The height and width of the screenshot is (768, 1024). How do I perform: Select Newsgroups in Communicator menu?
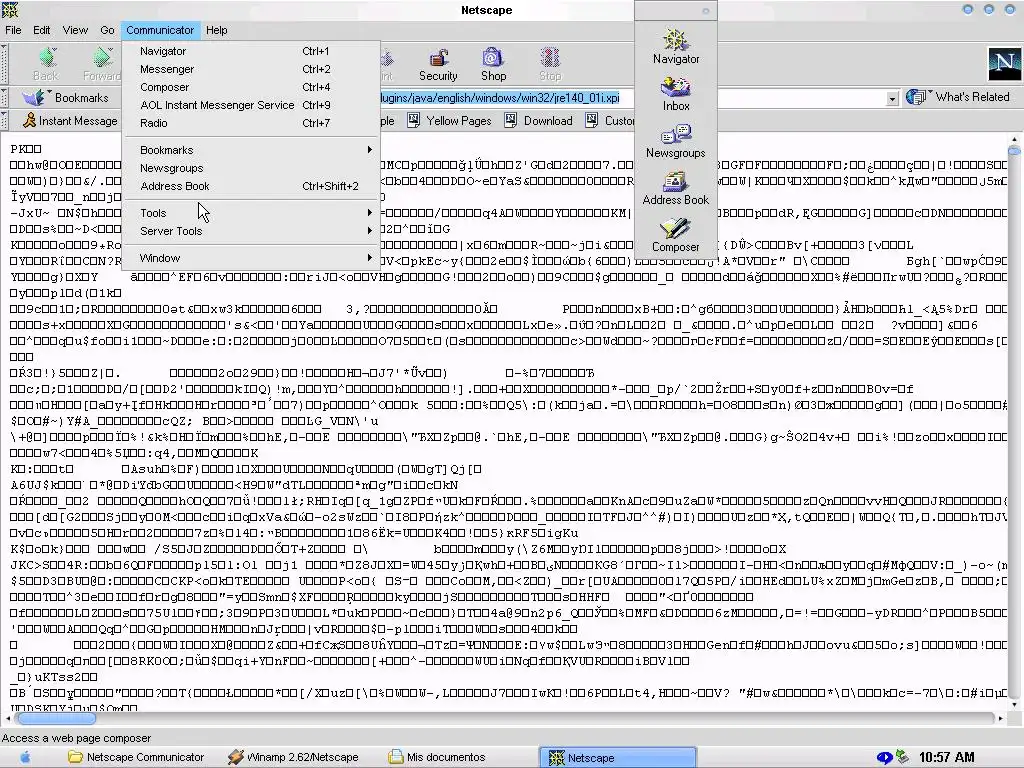tap(251, 168)
